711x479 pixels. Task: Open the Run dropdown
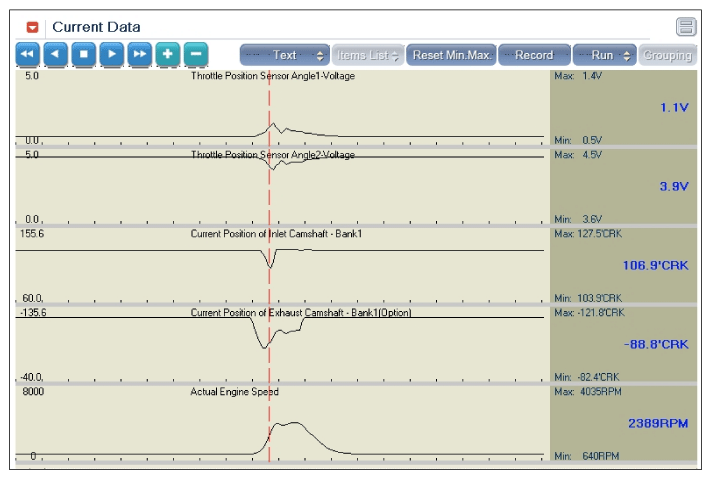click(x=604, y=55)
